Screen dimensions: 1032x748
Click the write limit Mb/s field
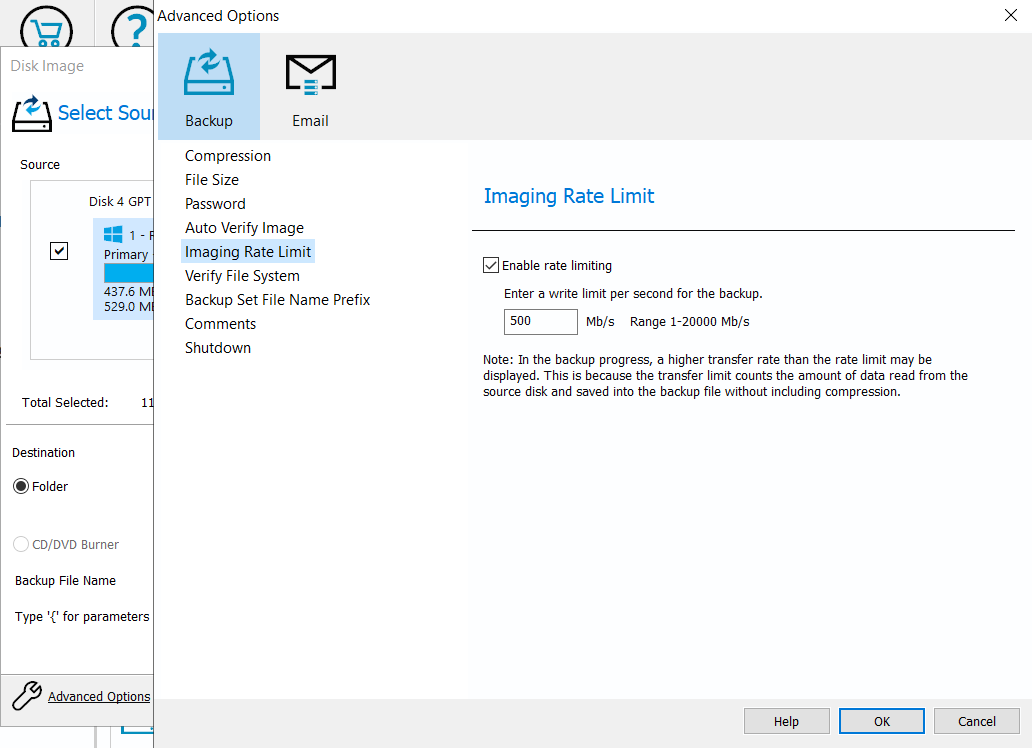(541, 321)
